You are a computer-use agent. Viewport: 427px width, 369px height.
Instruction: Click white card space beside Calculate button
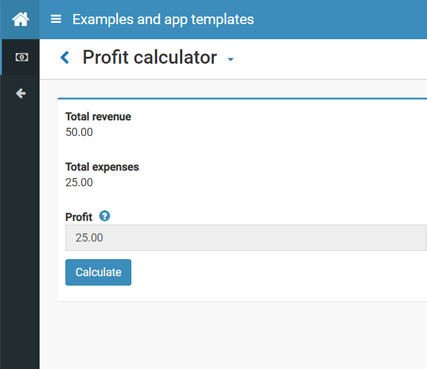point(267,272)
